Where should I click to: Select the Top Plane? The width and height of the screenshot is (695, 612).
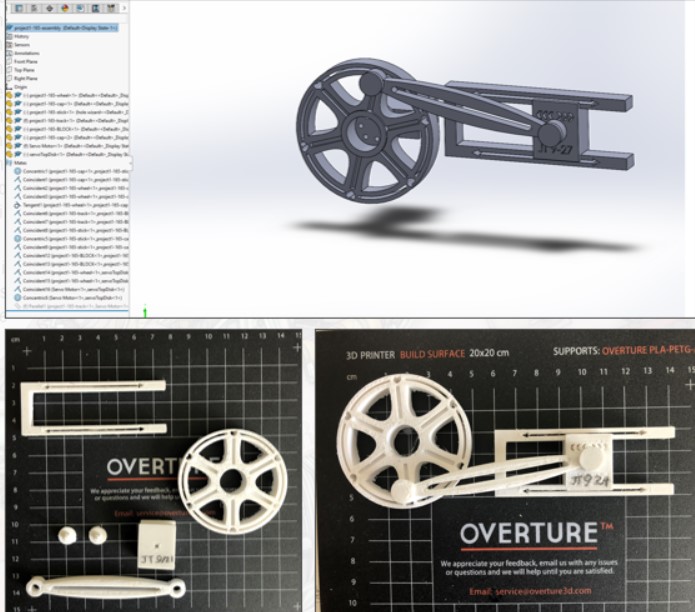25,70
